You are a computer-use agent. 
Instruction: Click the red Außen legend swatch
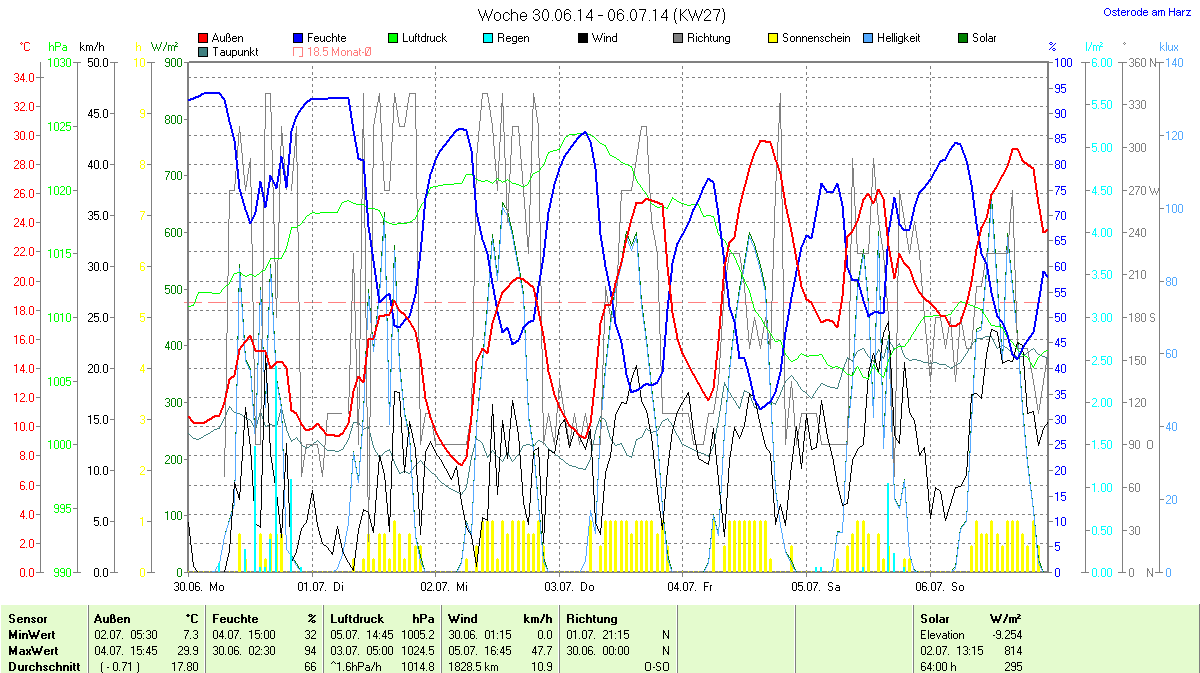(204, 39)
